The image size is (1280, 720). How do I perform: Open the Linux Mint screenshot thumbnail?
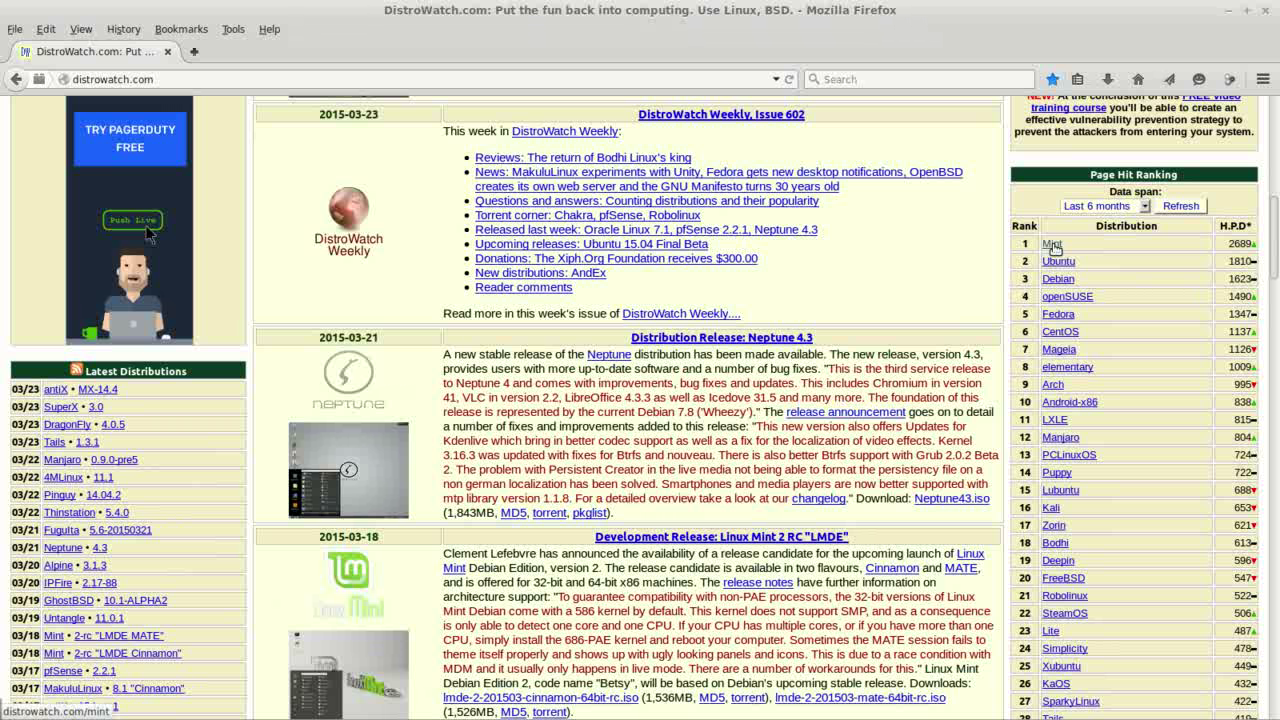coord(348,675)
